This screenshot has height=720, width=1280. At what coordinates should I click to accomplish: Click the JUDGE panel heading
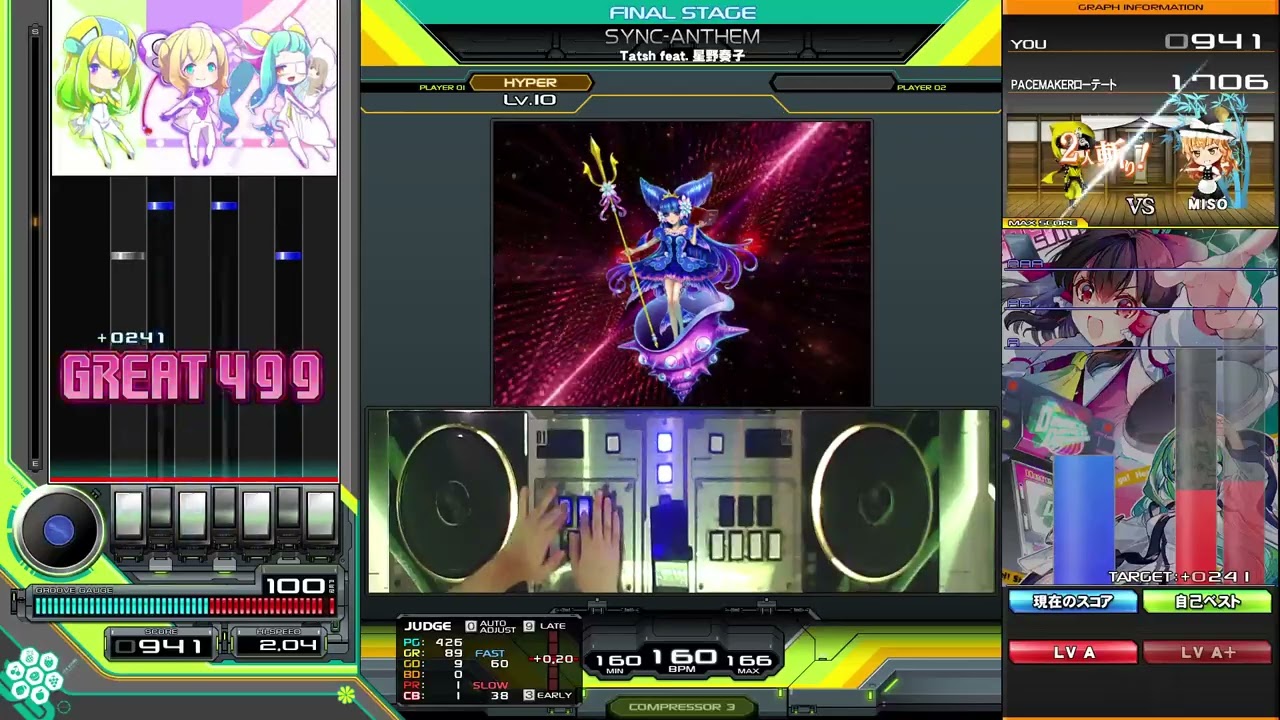[427, 626]
